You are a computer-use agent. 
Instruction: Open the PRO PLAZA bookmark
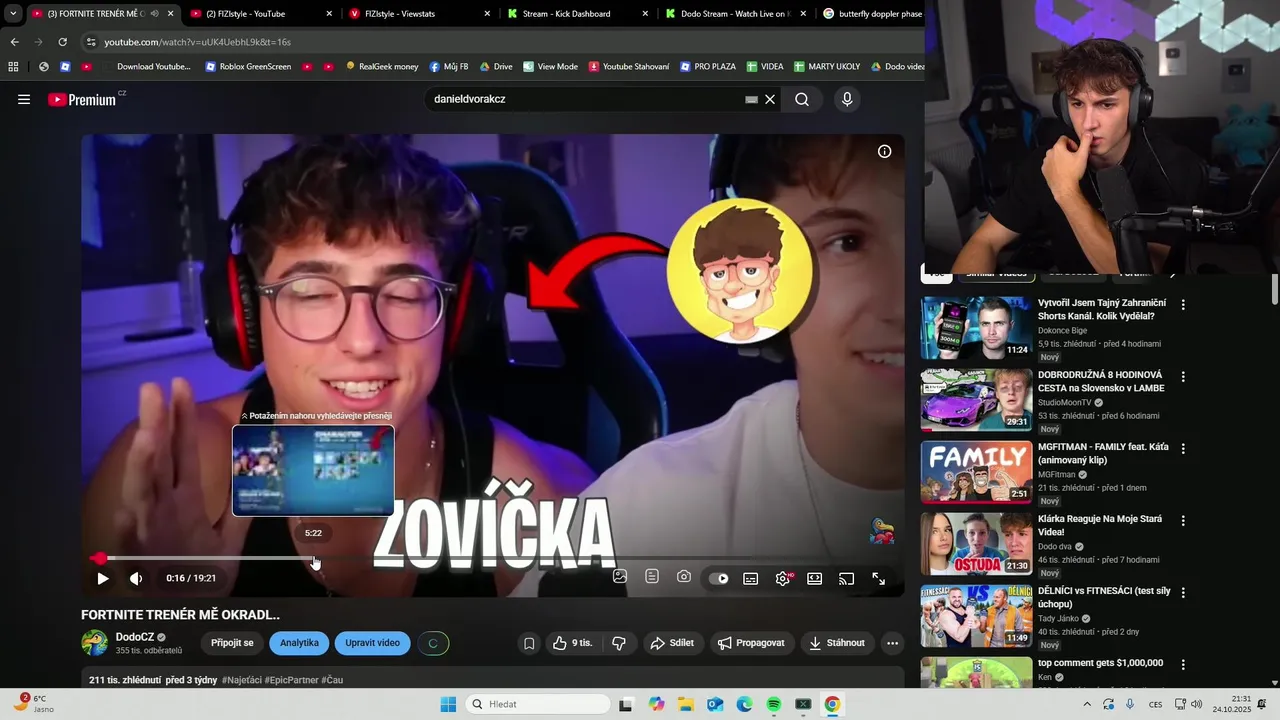point(707,67)
